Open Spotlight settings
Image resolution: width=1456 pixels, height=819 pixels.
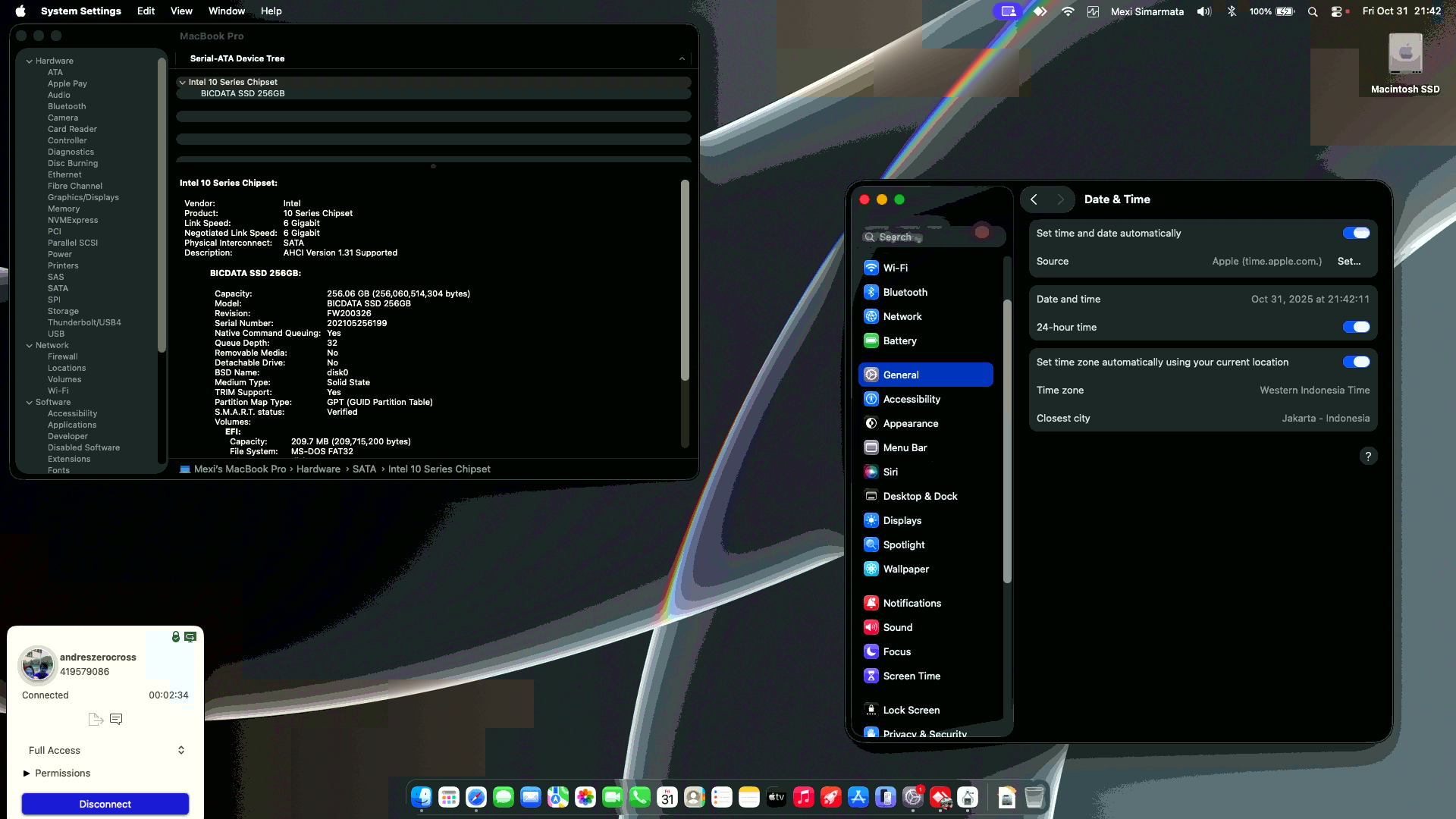pyautogui.click(x=925, y=544)
